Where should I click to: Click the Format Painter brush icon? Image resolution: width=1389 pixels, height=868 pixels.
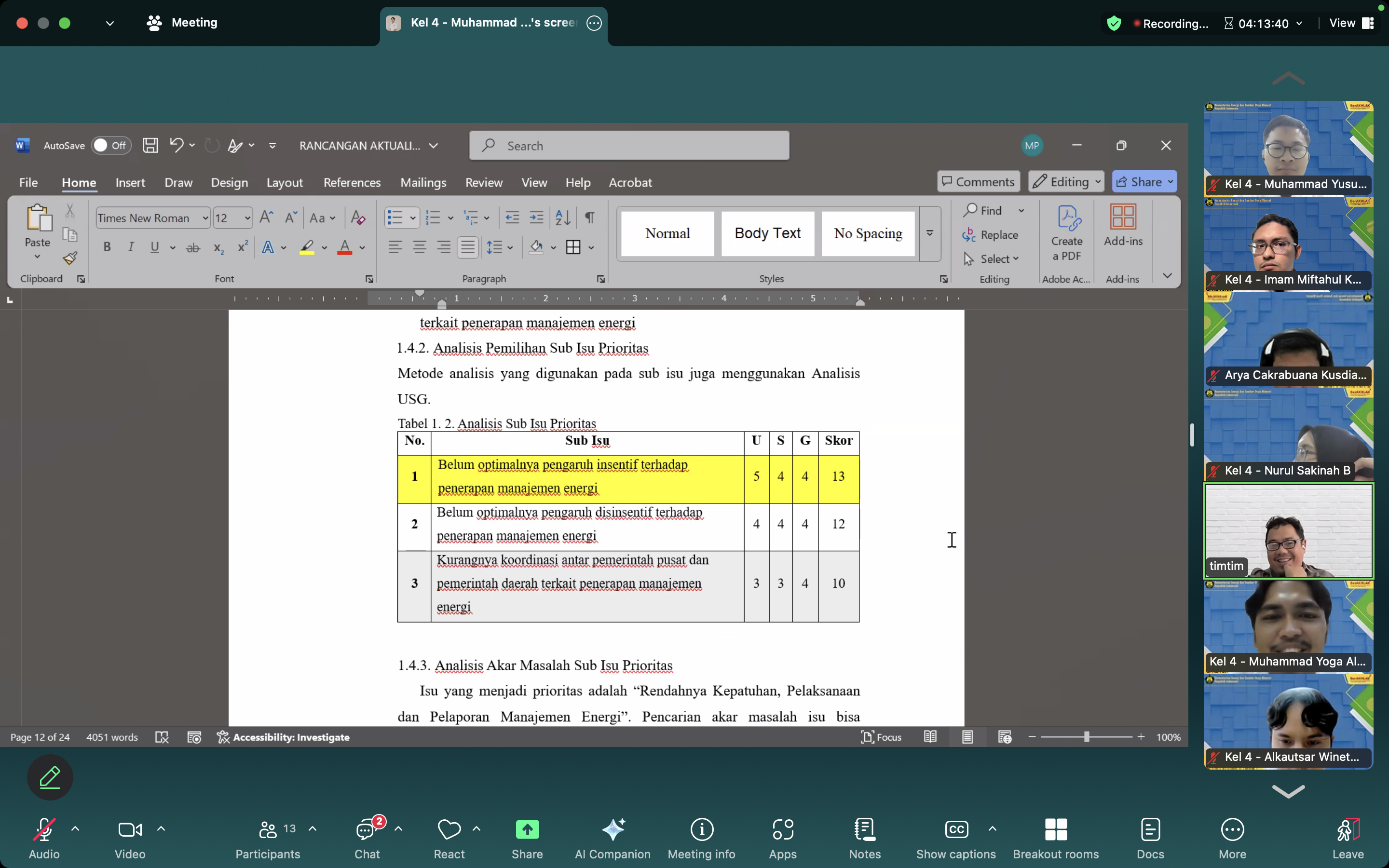70,258
